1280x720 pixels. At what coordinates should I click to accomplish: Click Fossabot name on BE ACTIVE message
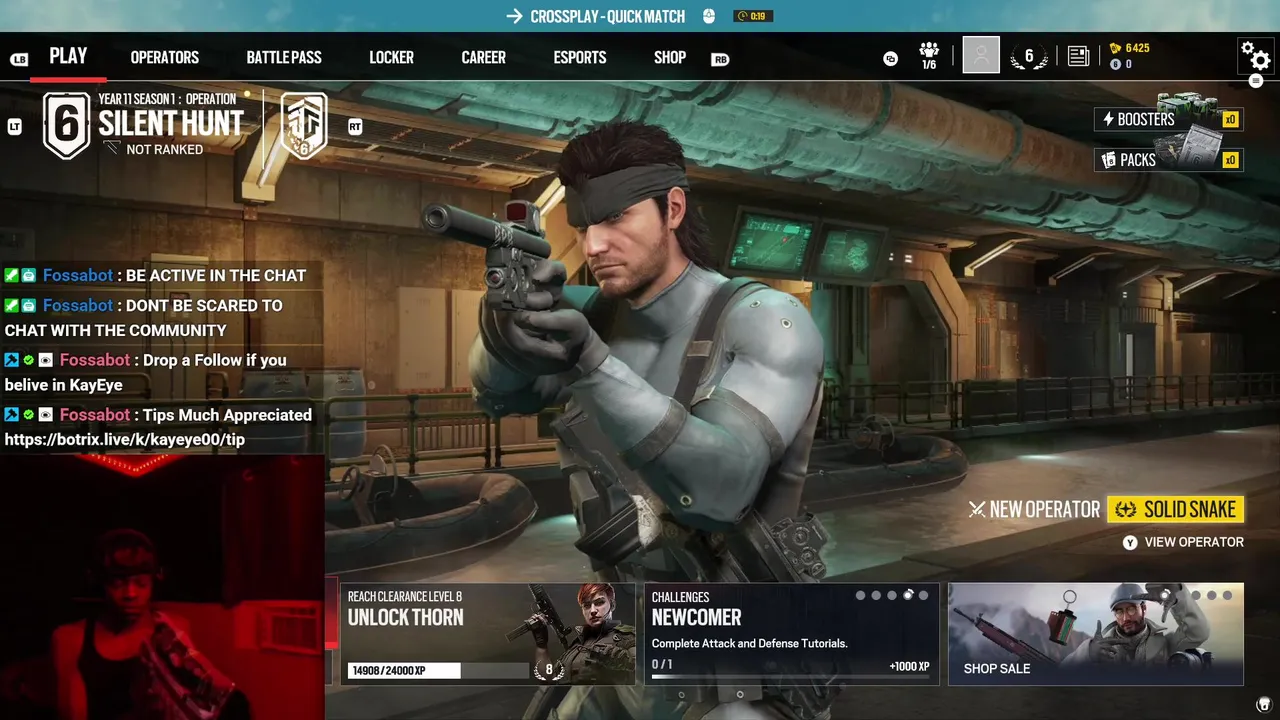click(78, 275)
